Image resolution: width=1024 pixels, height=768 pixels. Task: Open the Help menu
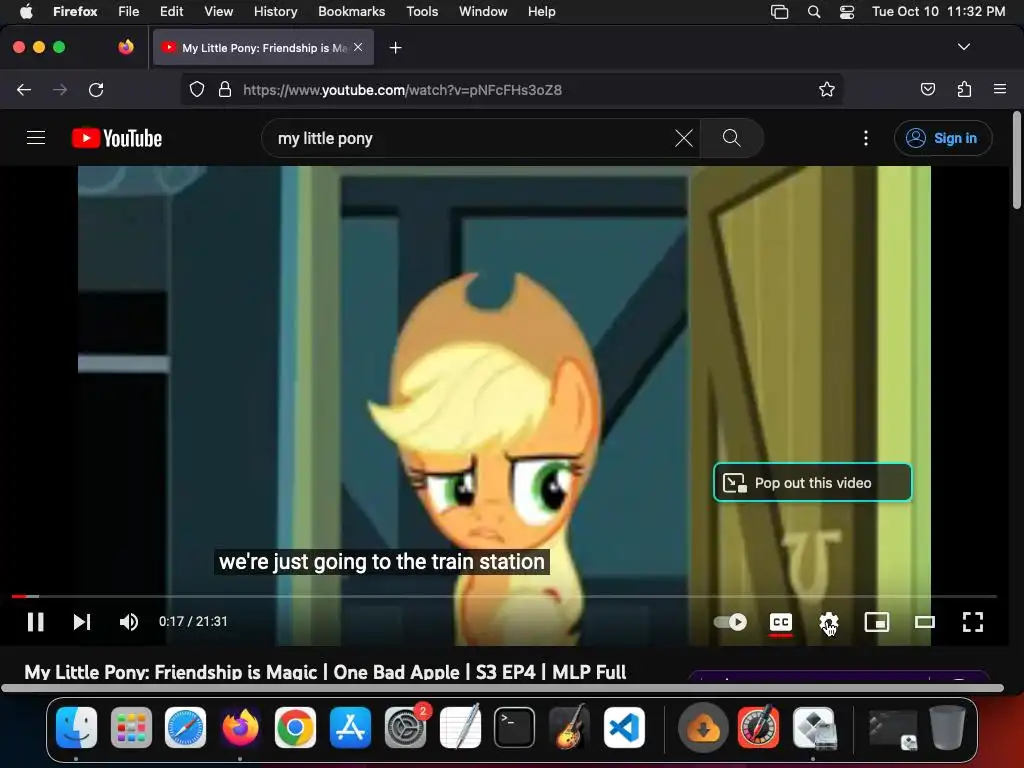[x=541, y=11]
